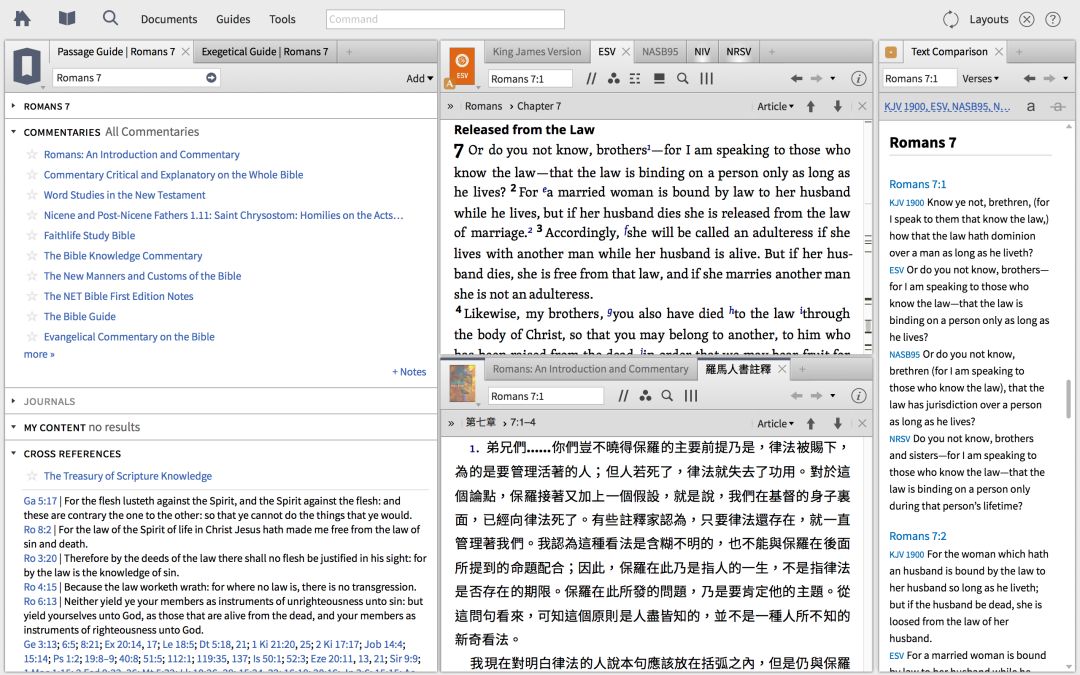Star The Bible Knowledge Commentary
Image resolution: width=1080 pixels, height=675 pixels.
(x=32, y=256)
